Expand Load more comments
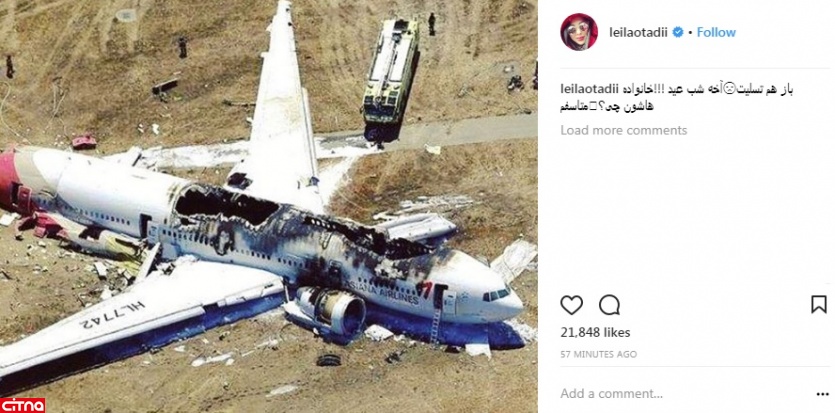Image resolution: width=835 pixels, height=413 pixels. [624, 130]
